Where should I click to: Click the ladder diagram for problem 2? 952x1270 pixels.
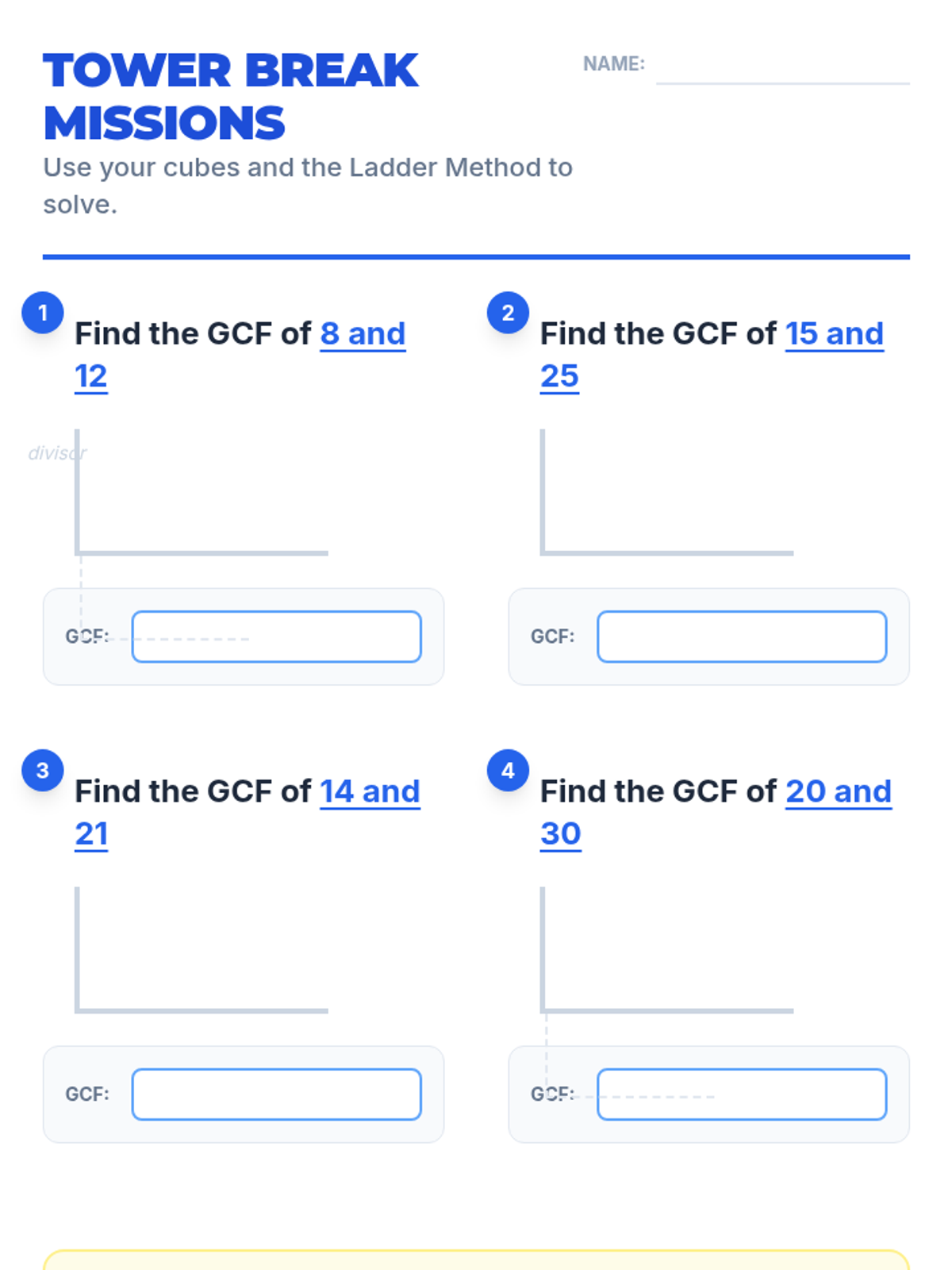666,492
